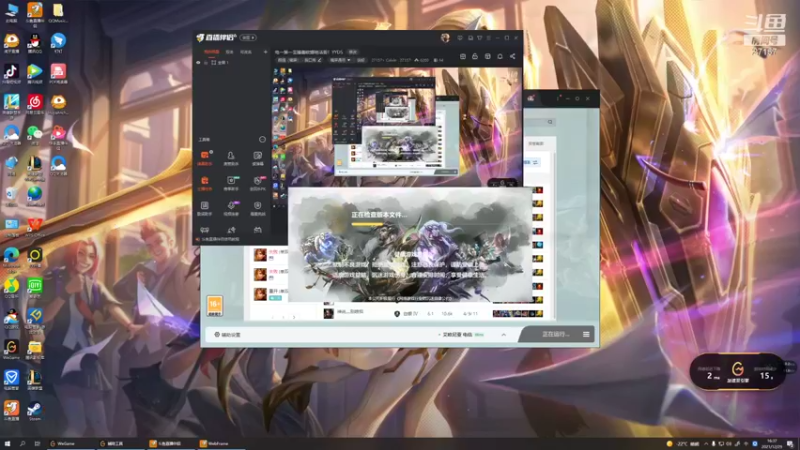The height and width of the screenshot is (450, 800).
Task: Open the blue shield PC Manager shortcut
Action: click(x=11, y=379)
